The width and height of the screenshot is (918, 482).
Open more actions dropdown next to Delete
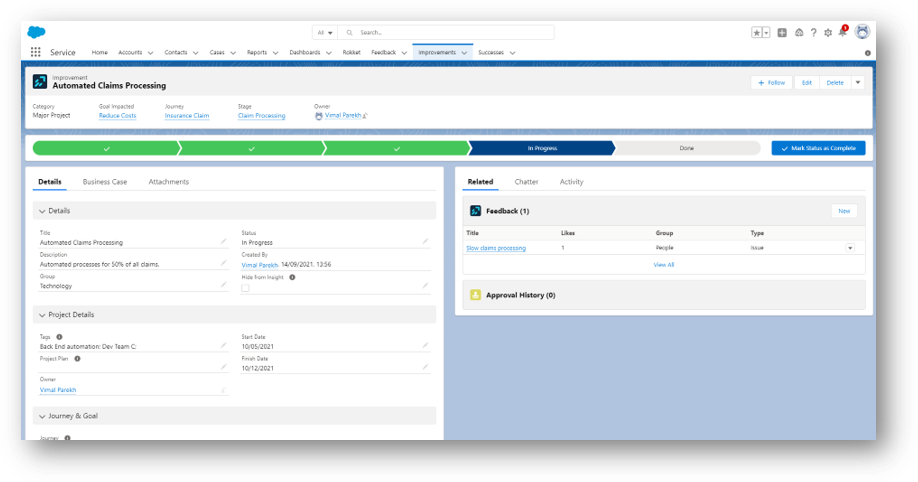point(858,83)
